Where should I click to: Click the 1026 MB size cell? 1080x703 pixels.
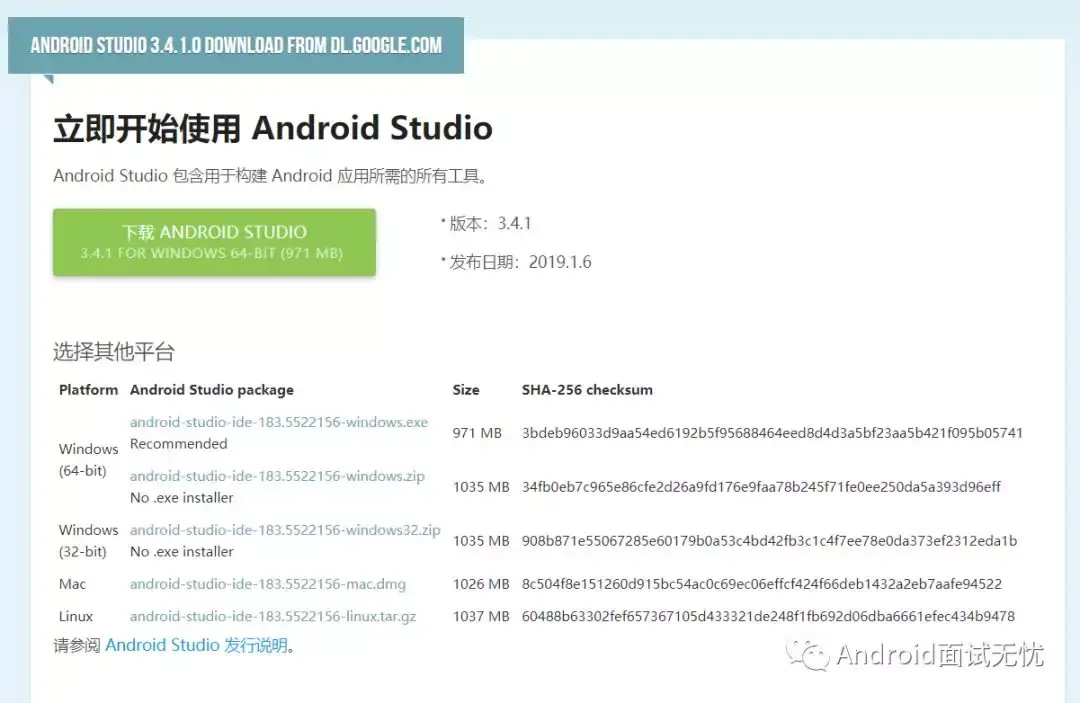[x=481, y=584]
